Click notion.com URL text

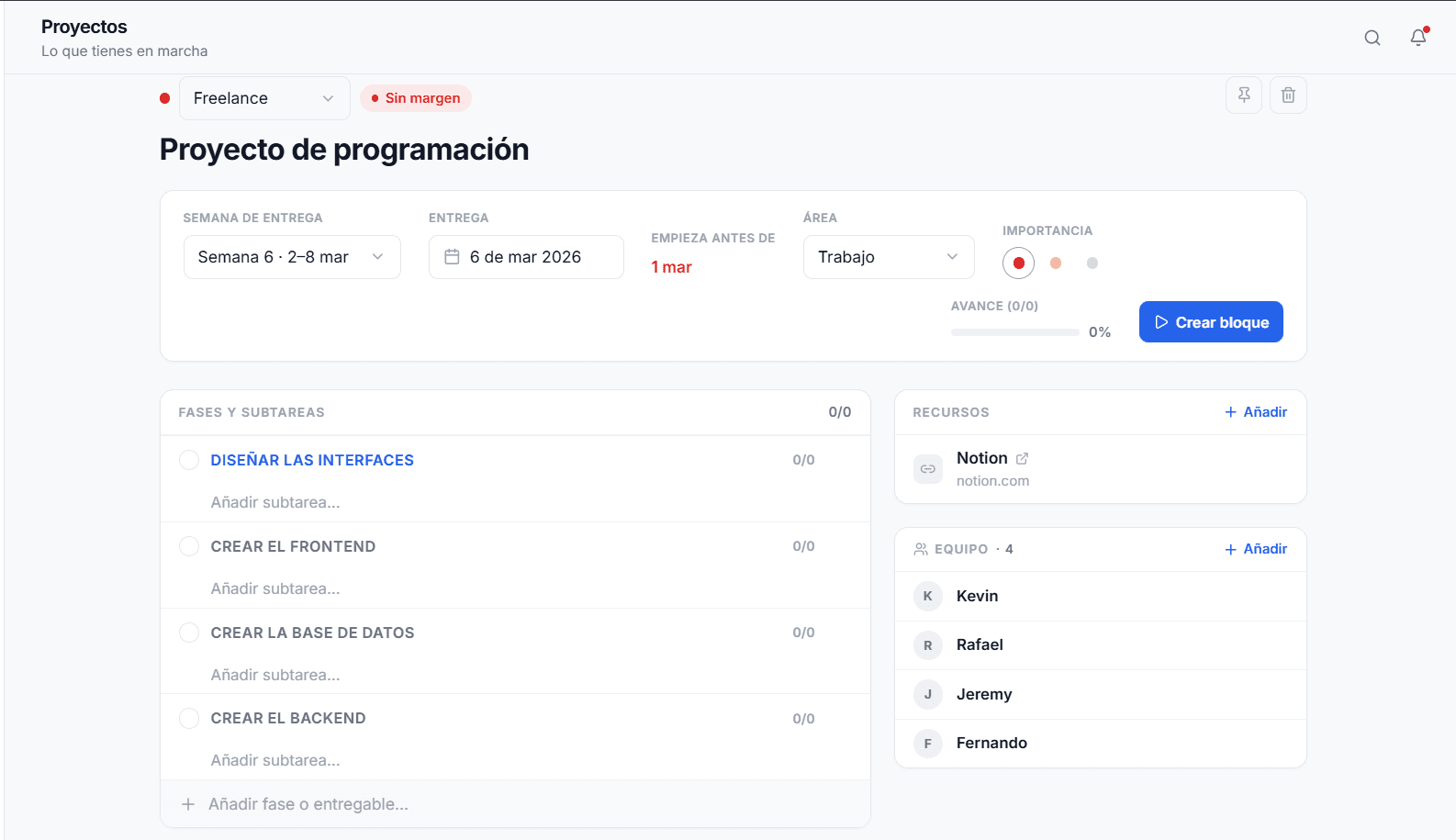[x=992, y=481]
